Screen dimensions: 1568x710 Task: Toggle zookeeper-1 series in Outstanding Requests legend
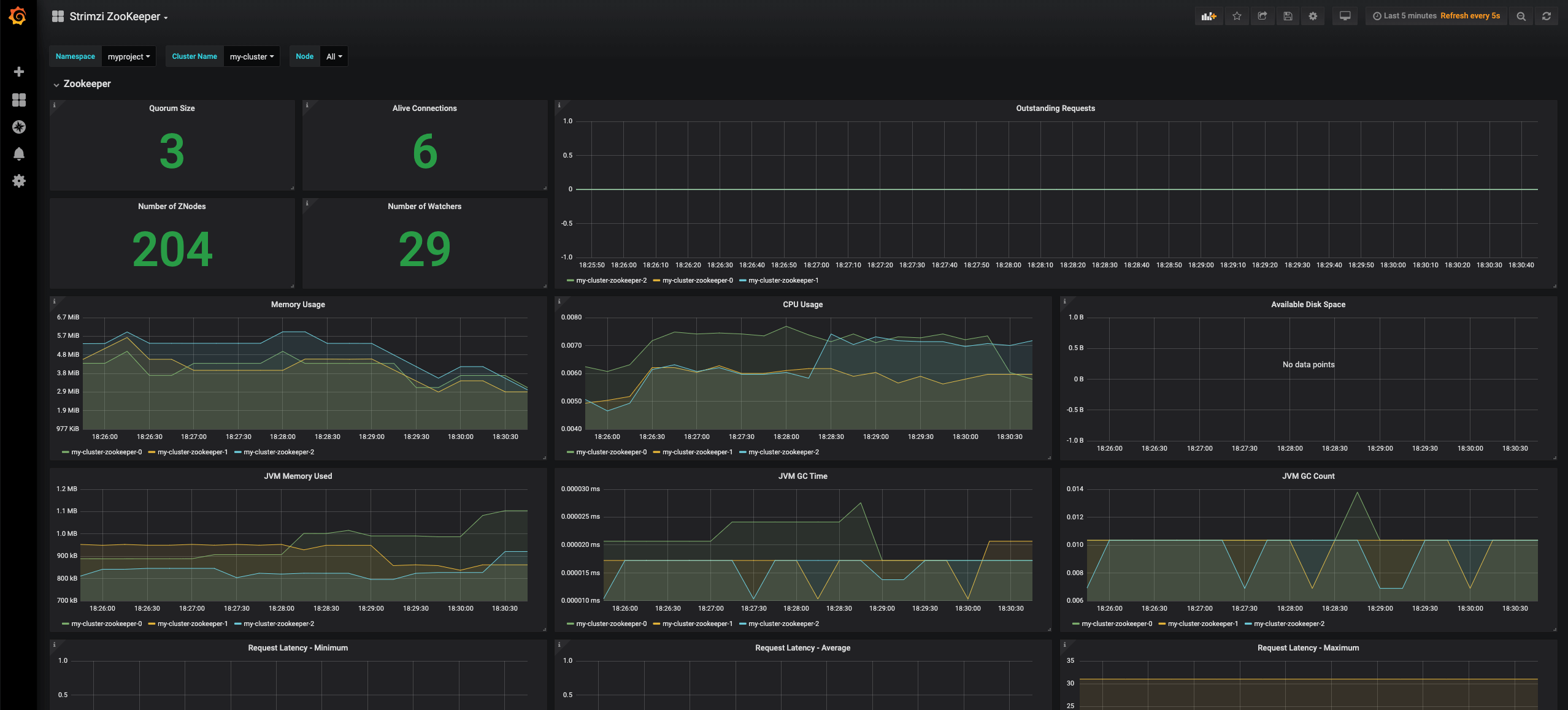pos(783,280)
